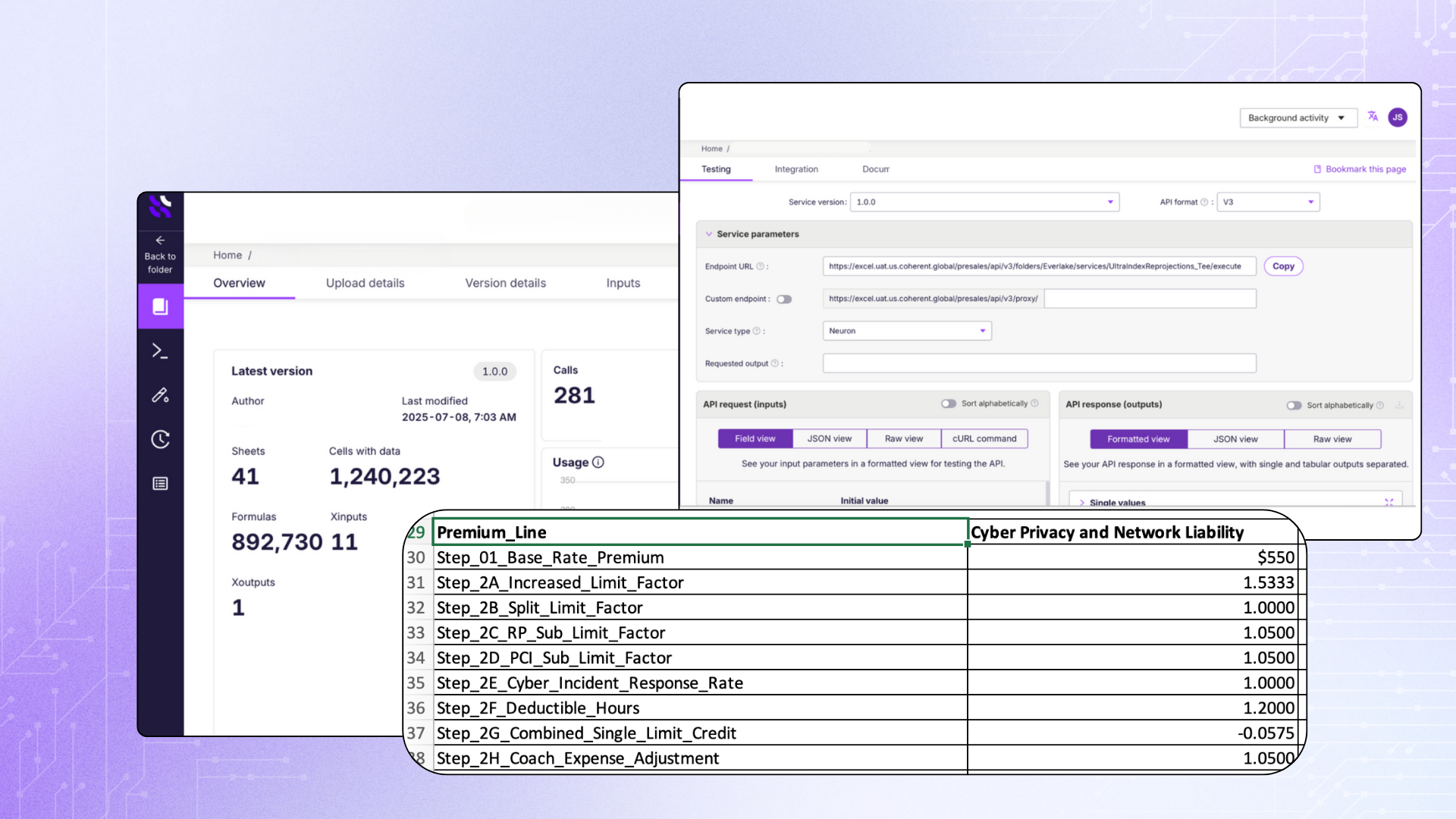This screenshot has height=819, width=1456.
Task: Open the Version details tab
Action: point(505,283)
